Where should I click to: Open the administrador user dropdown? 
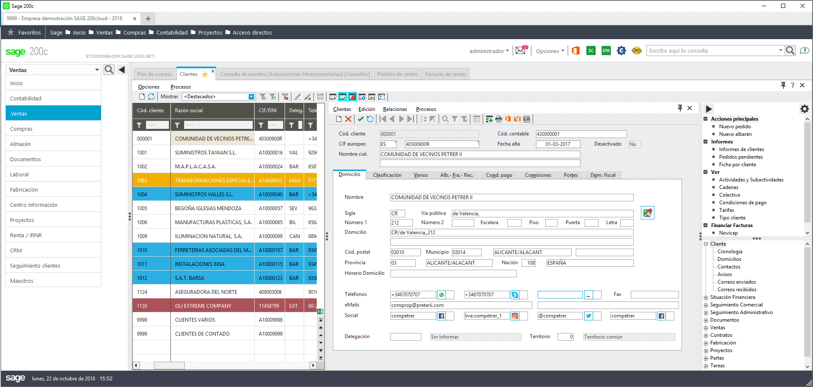click(x=489, y=51)
